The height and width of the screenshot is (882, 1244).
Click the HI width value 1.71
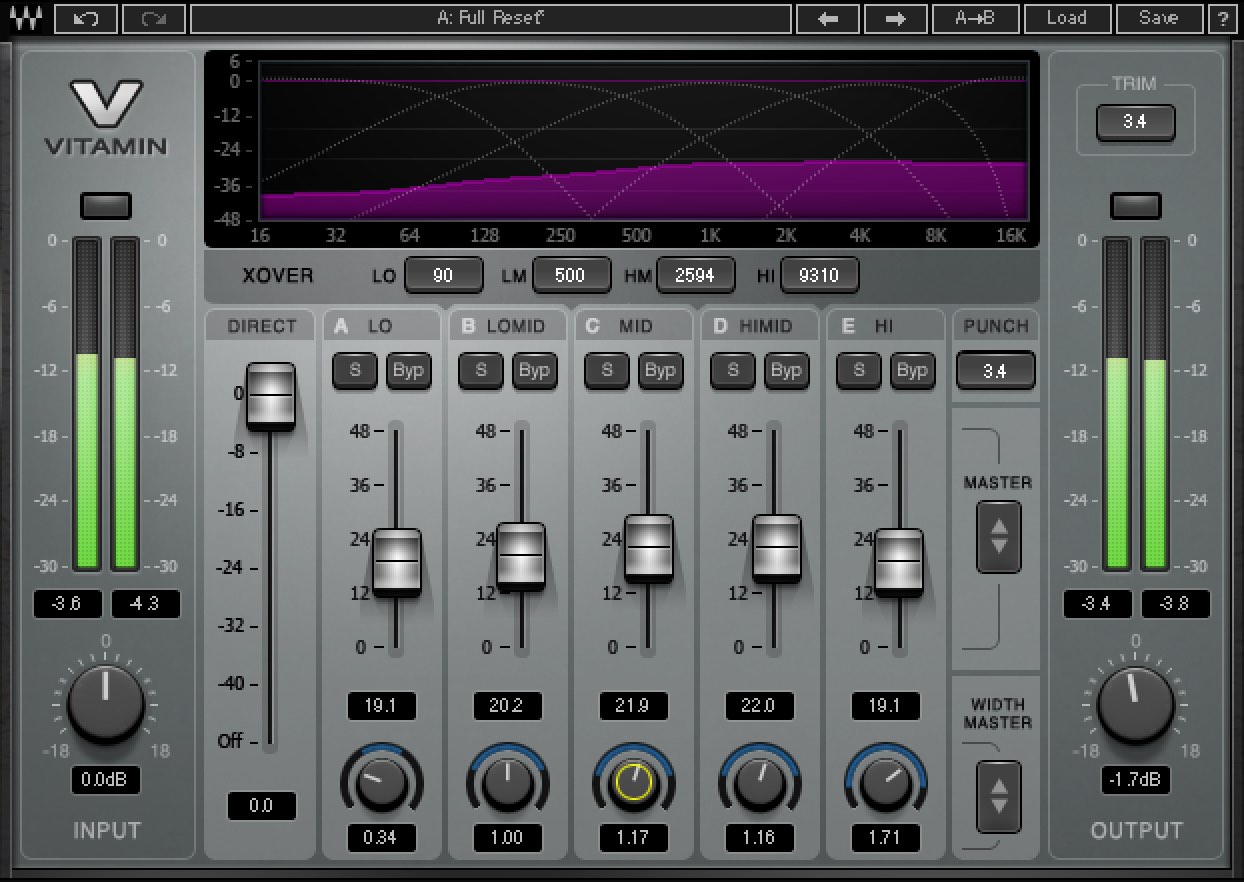click(885, 838)
